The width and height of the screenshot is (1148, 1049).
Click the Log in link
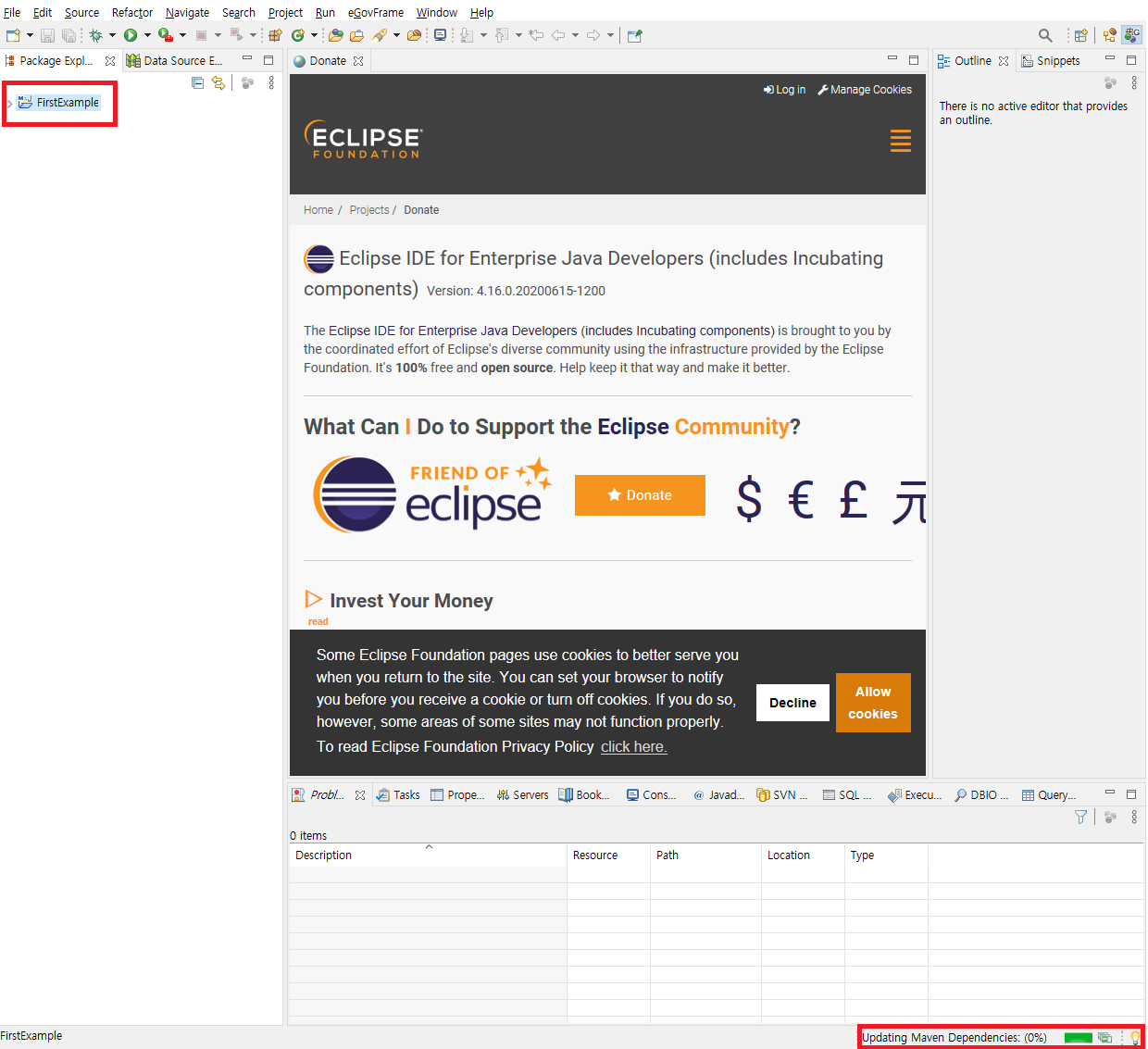pyautogui.click(x=784, y=90)
